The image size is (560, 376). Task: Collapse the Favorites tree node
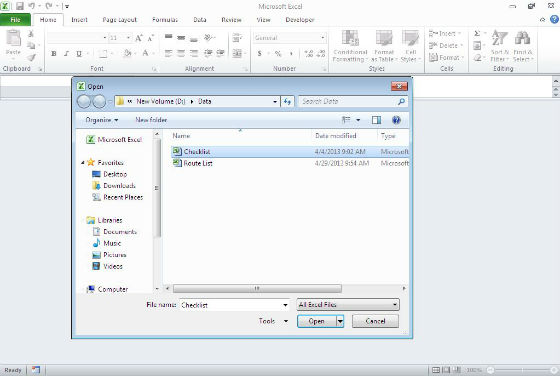(82, 162)
